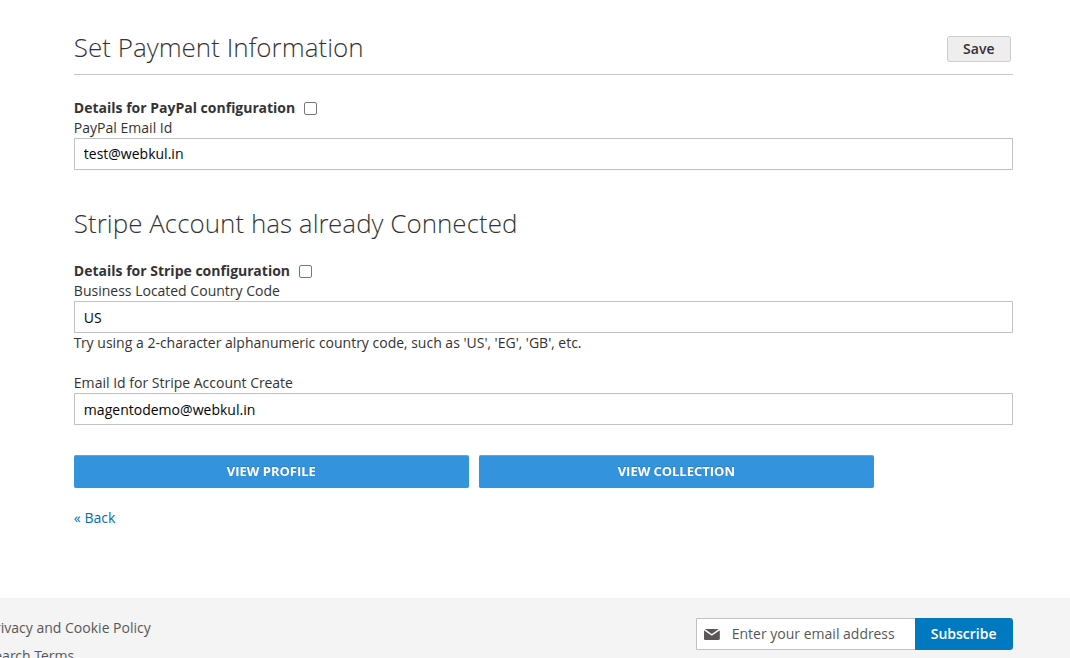This screenshot has width=1070, height=658.
Task: Select magentodemo@webkul.in email text
Action: click(168, 409)
